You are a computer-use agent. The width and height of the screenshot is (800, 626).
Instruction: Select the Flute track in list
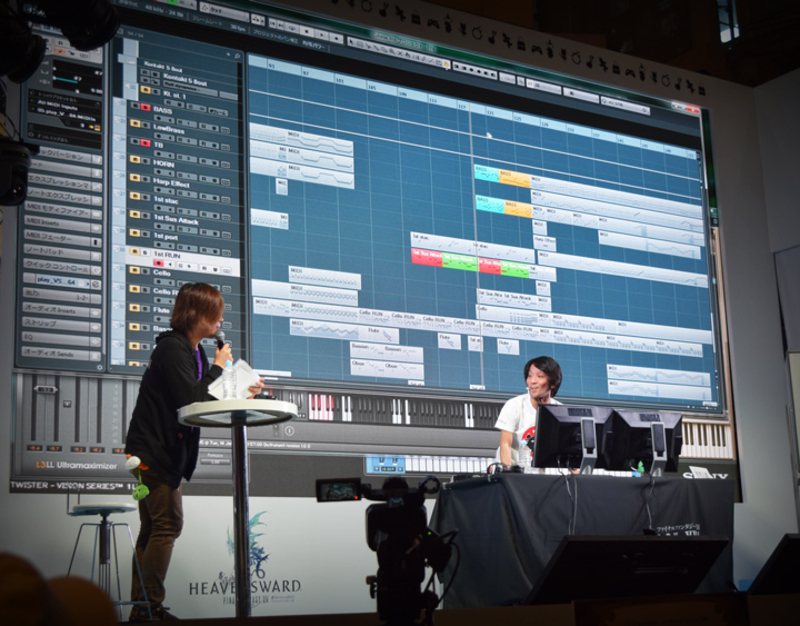coord(161,310)
